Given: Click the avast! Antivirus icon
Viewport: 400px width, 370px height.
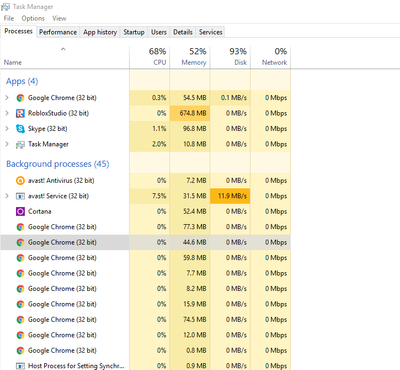Looking at the screenshot, I should tap(20, 181).
